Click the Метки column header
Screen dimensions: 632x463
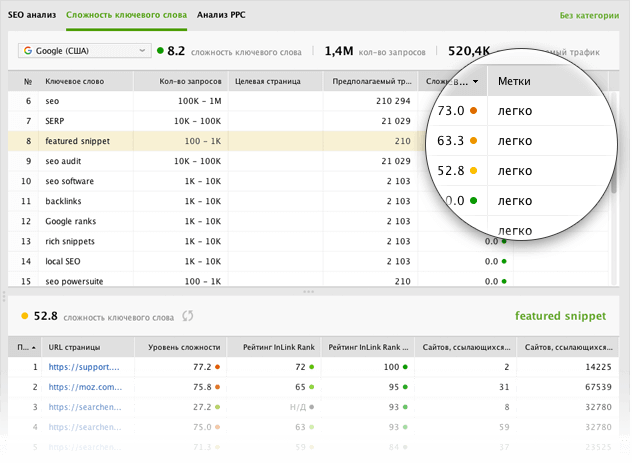tap(514, 81)
